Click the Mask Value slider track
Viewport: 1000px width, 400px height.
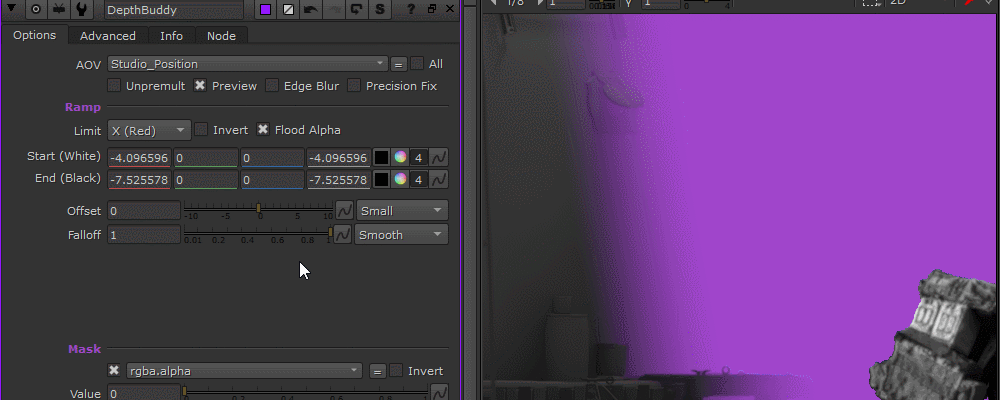(x=305, y=391)
